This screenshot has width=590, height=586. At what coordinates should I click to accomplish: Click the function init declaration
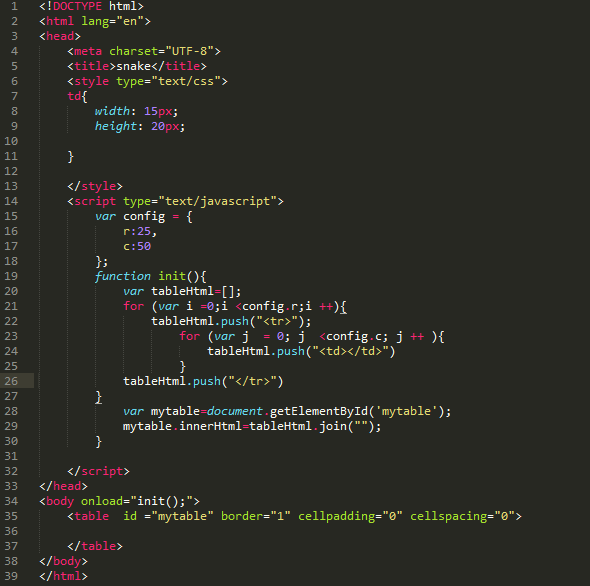coord(151,276)
